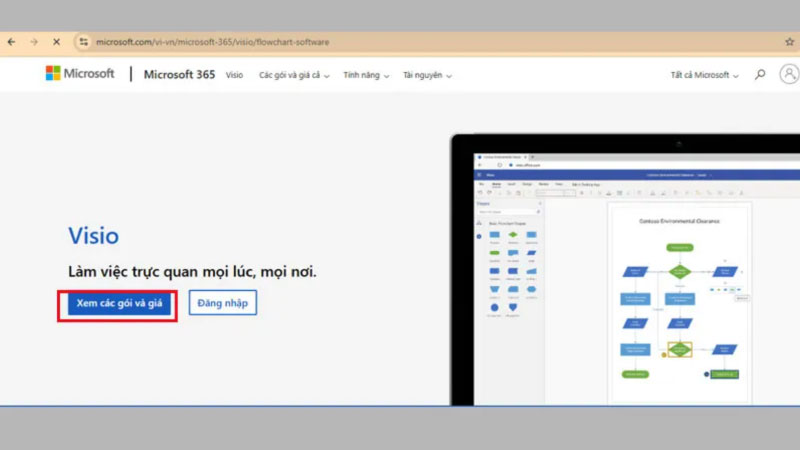Viewport: 800px width, 450px height.
Task: Stop page loading with the X icon
Action: [x=56, y=42]
